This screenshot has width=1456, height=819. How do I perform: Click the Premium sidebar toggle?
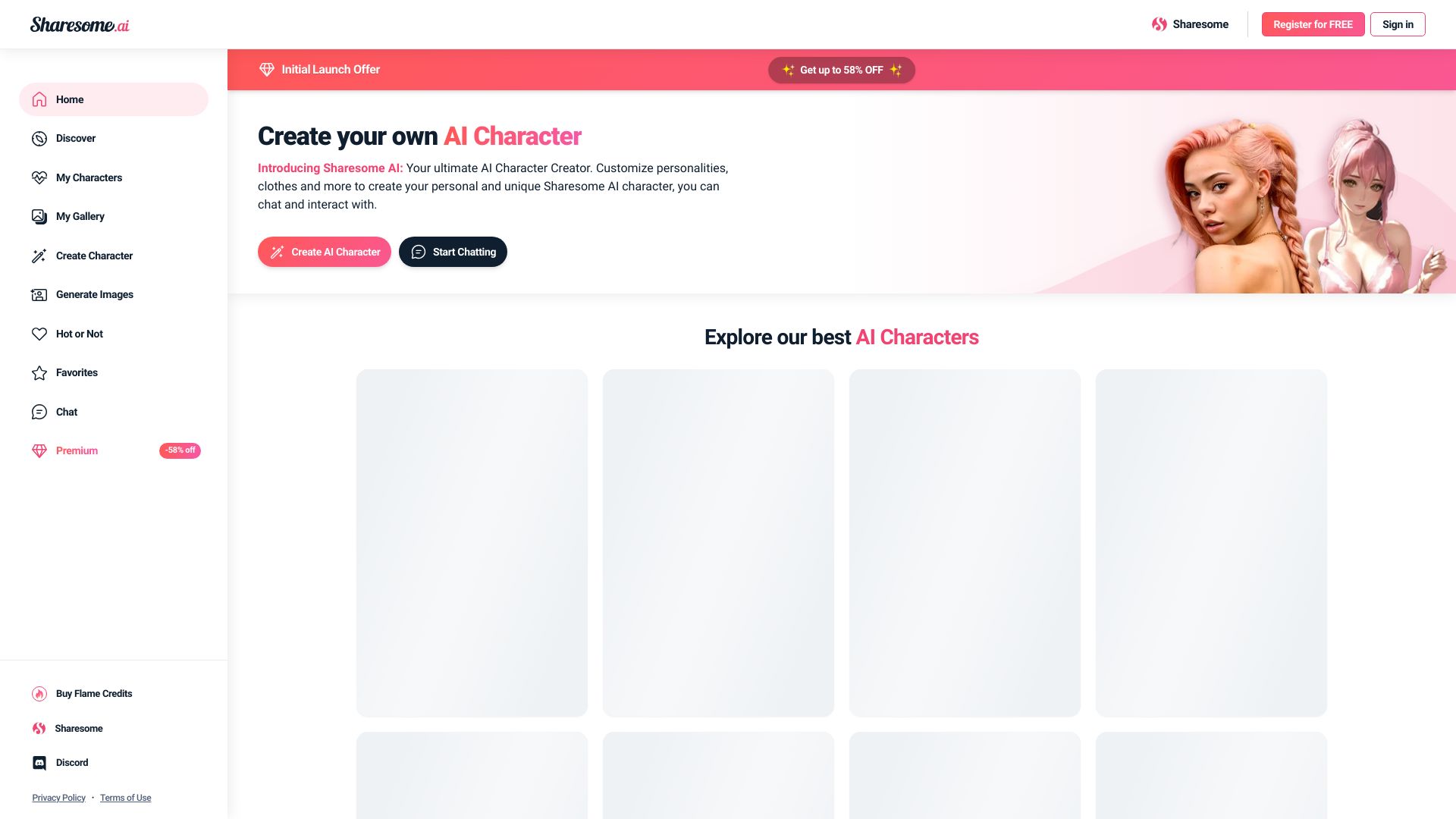(76, 450)
